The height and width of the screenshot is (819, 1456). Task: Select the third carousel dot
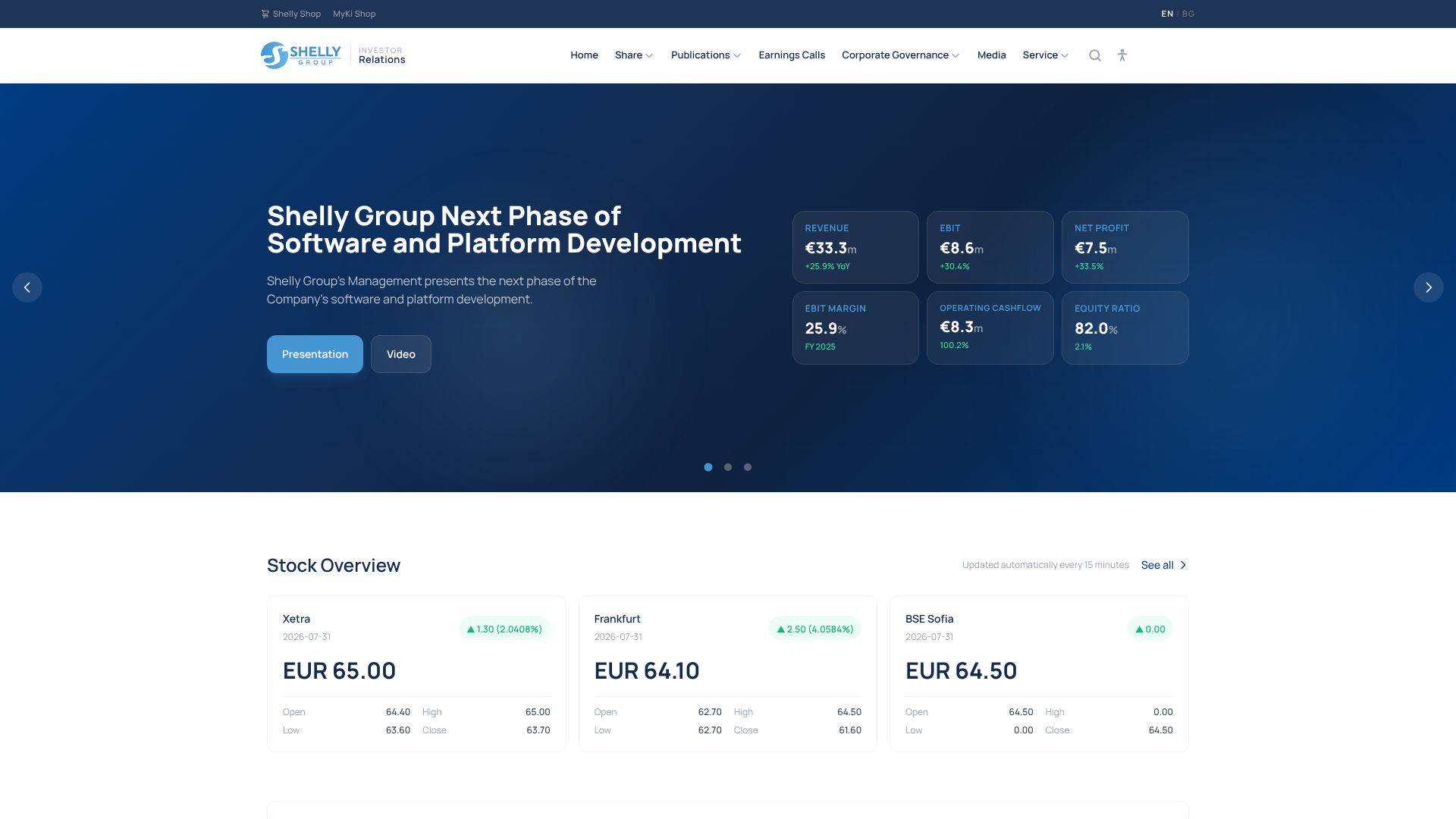[748, 467]
